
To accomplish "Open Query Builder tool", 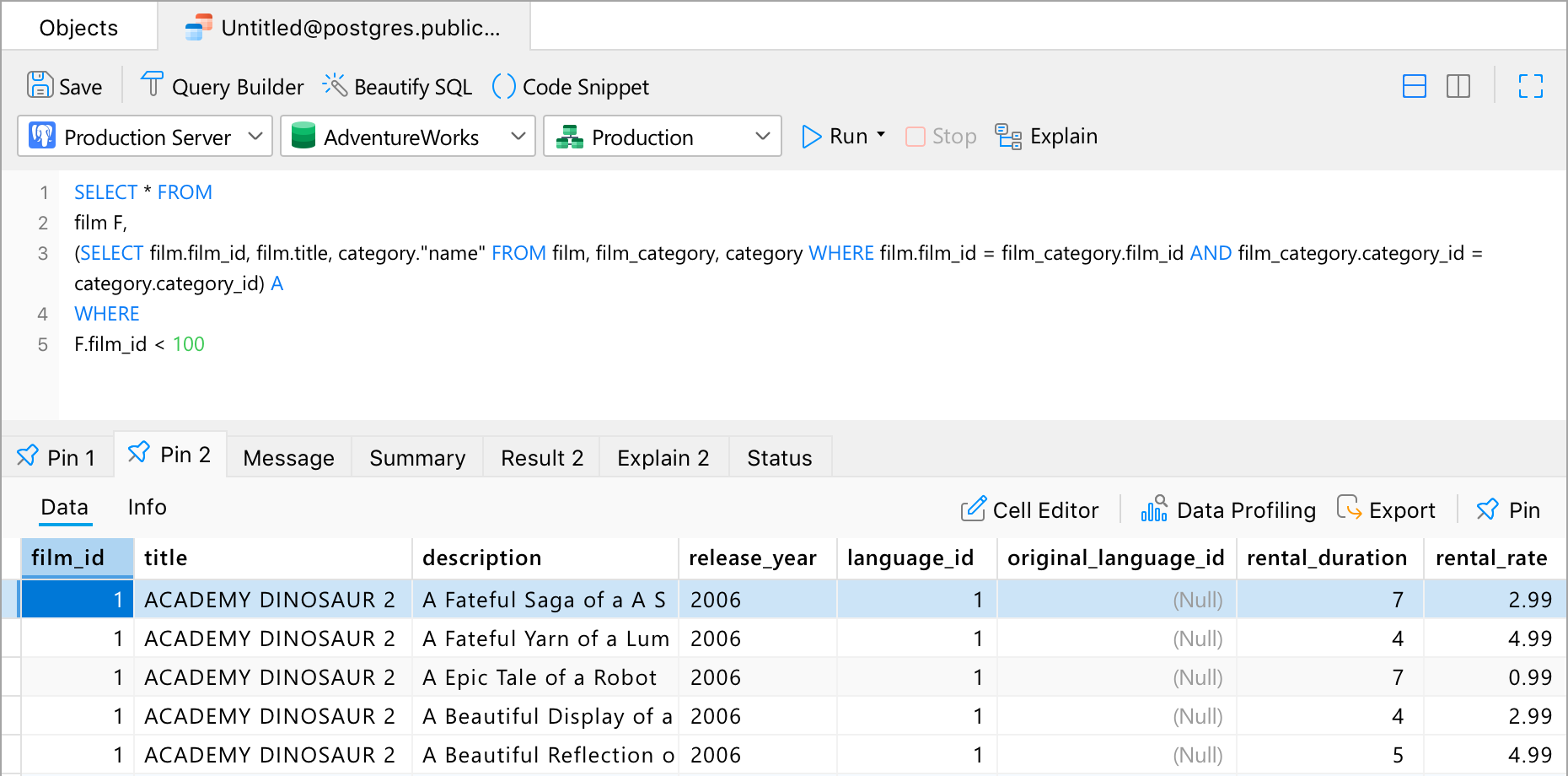I will pos(222,86).
